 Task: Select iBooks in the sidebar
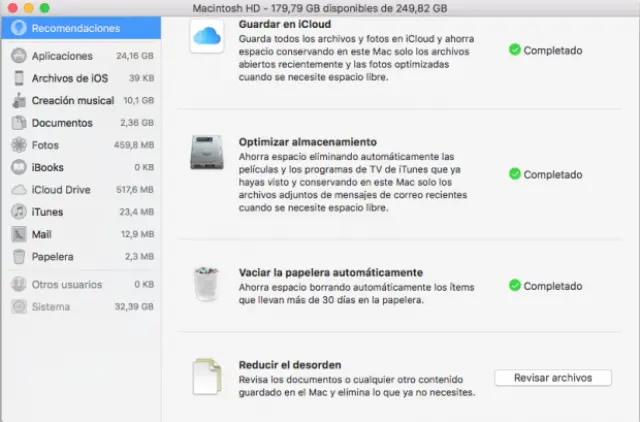click(x=48, y=167)
